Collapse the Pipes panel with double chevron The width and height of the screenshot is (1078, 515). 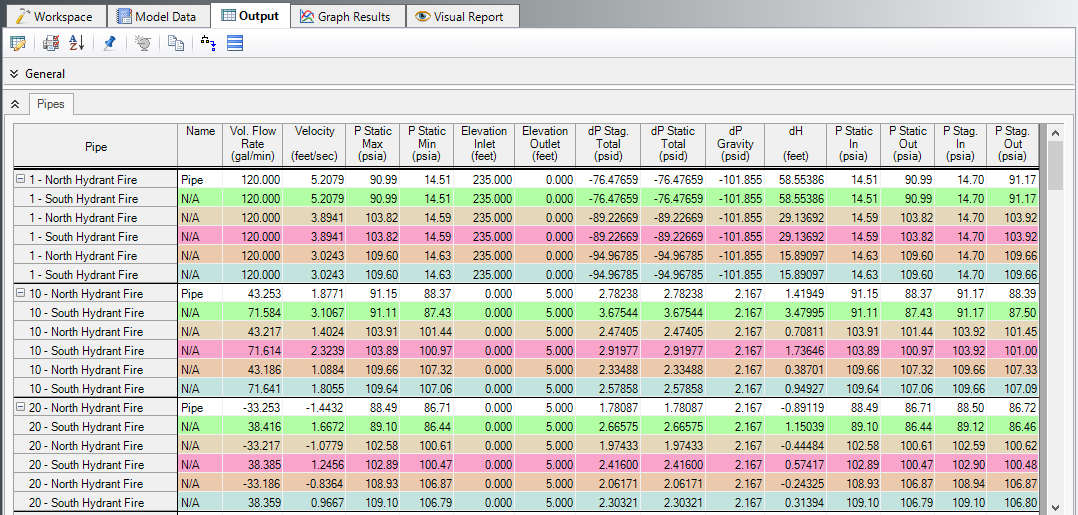click(14, 104)
